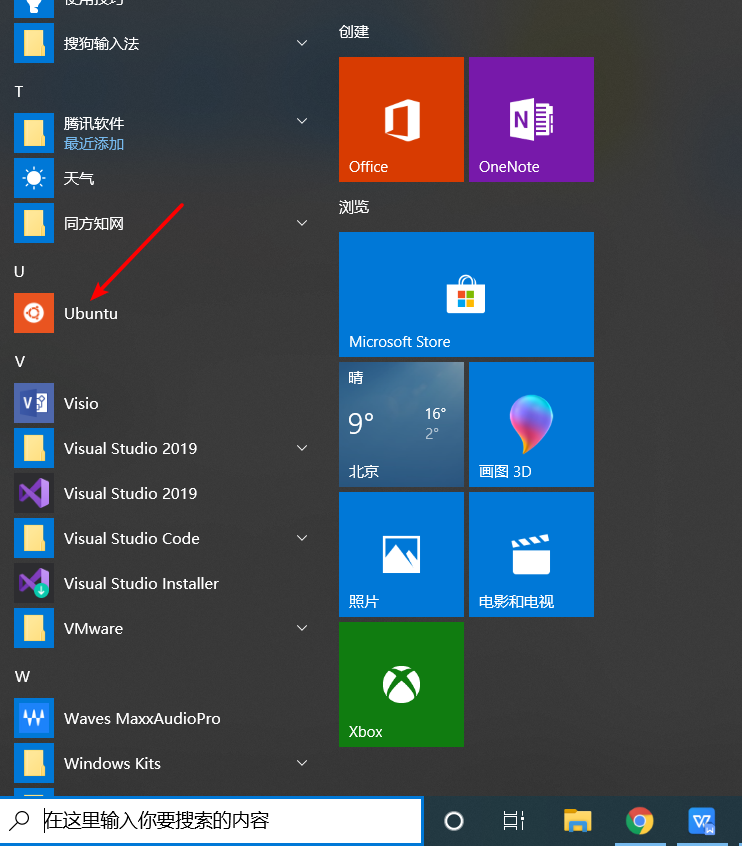Expand the Visual Studio Code folder chevron
This screenshot has width=742, height=846.
point(302,538)
